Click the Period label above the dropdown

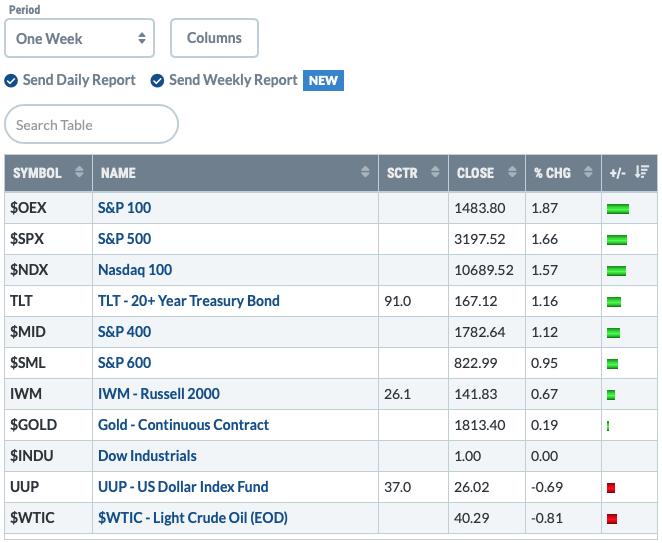[x=24, y=9]
